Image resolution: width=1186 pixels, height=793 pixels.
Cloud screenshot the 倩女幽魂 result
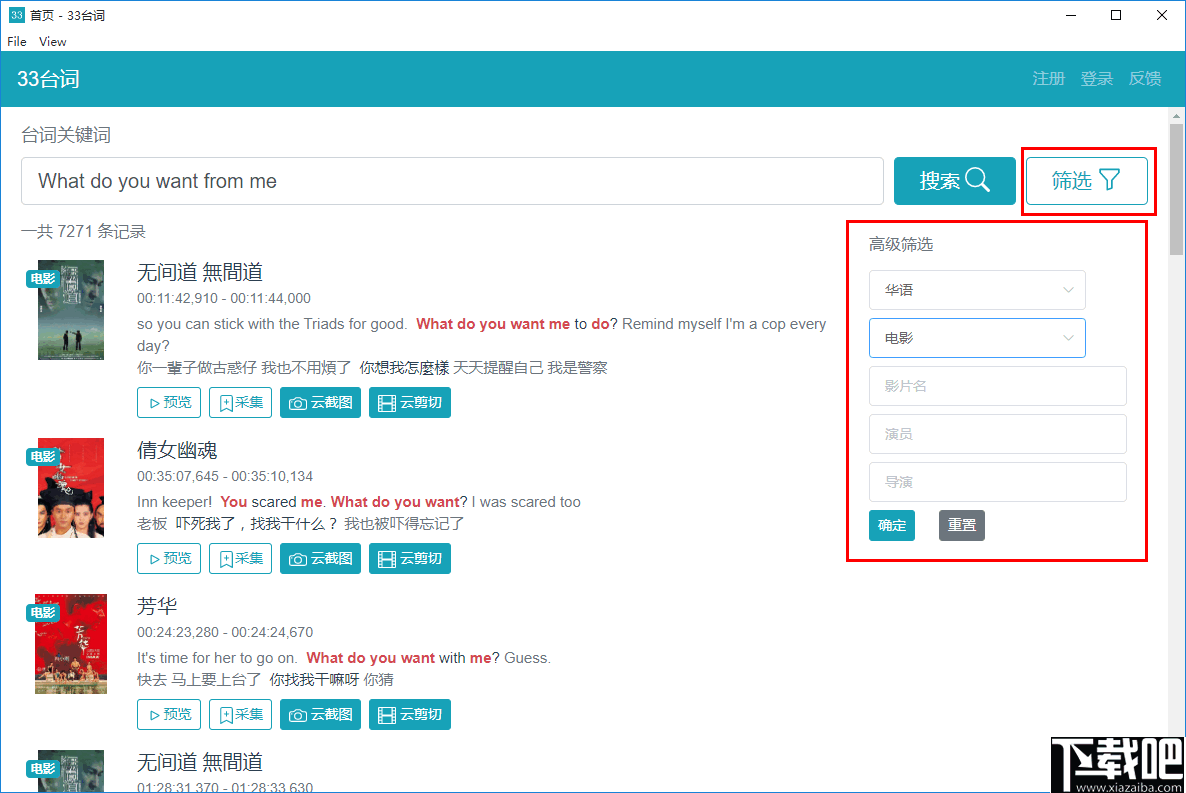[321, 558]
